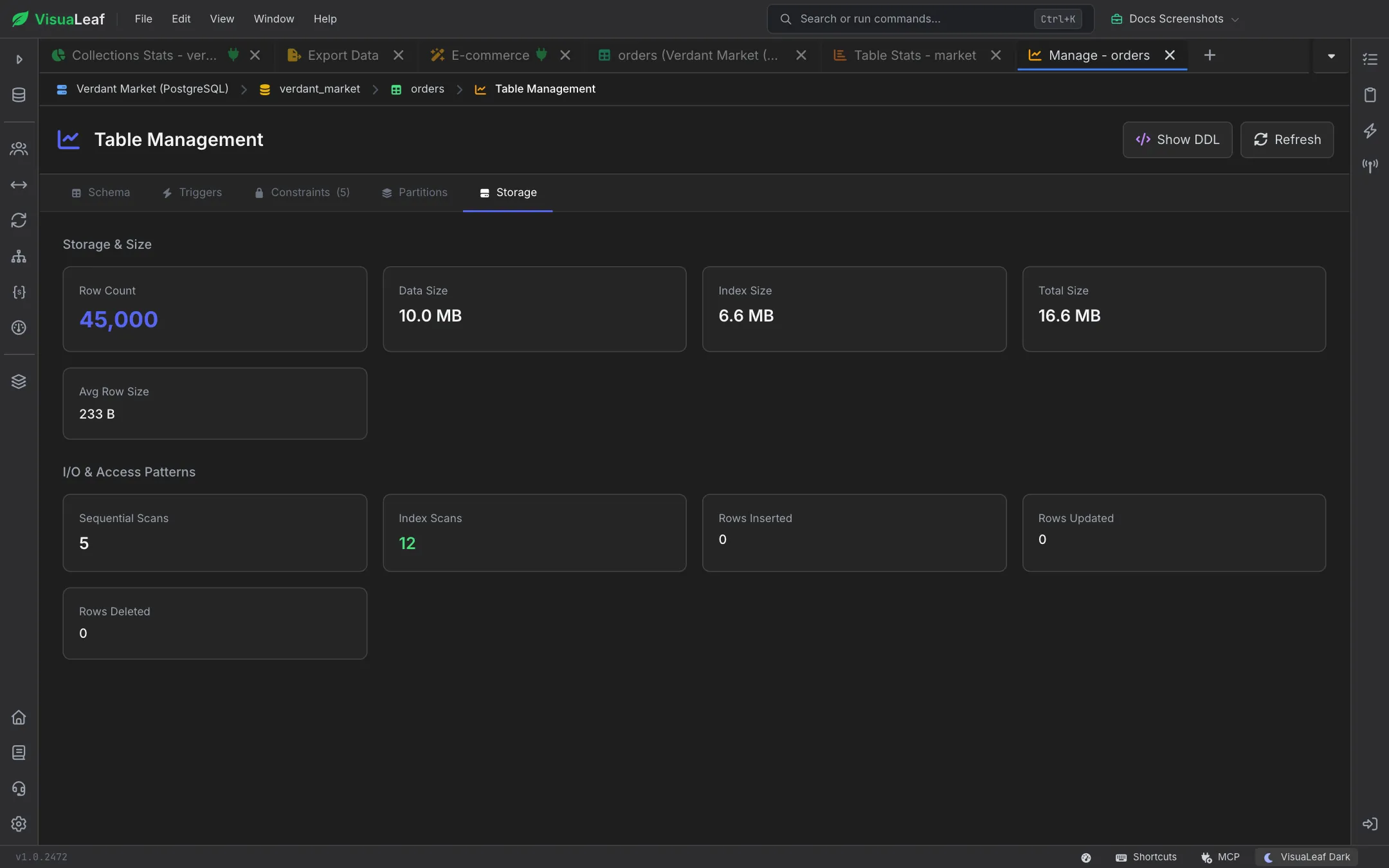Click the users group sidebar icon
This screenshot has height=868, width=1389.
19,149
